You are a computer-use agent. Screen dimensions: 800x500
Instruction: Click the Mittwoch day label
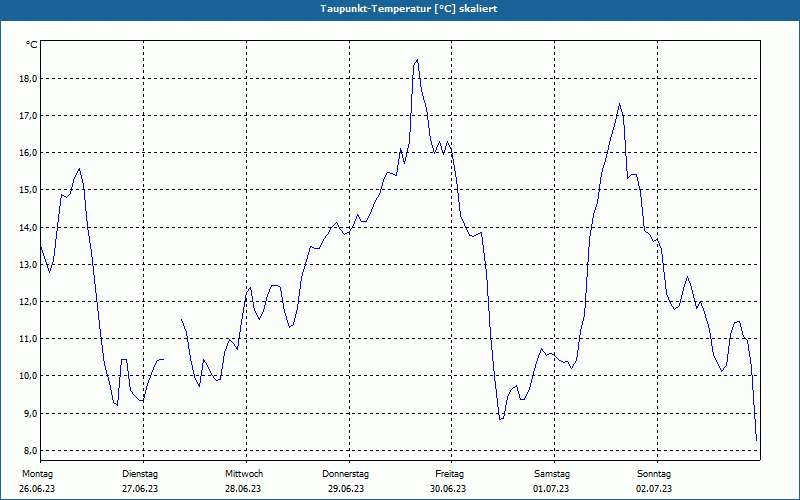click(244, 474)
